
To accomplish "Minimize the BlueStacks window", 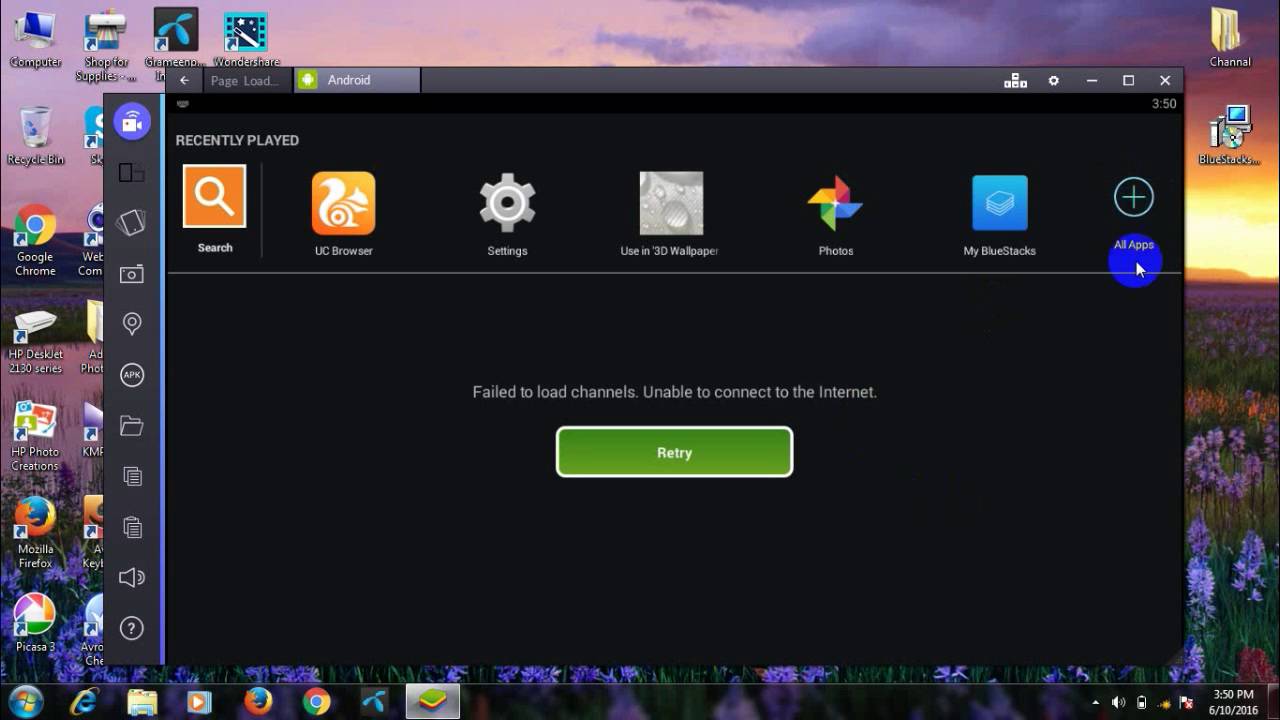I will pos(1092,81).
